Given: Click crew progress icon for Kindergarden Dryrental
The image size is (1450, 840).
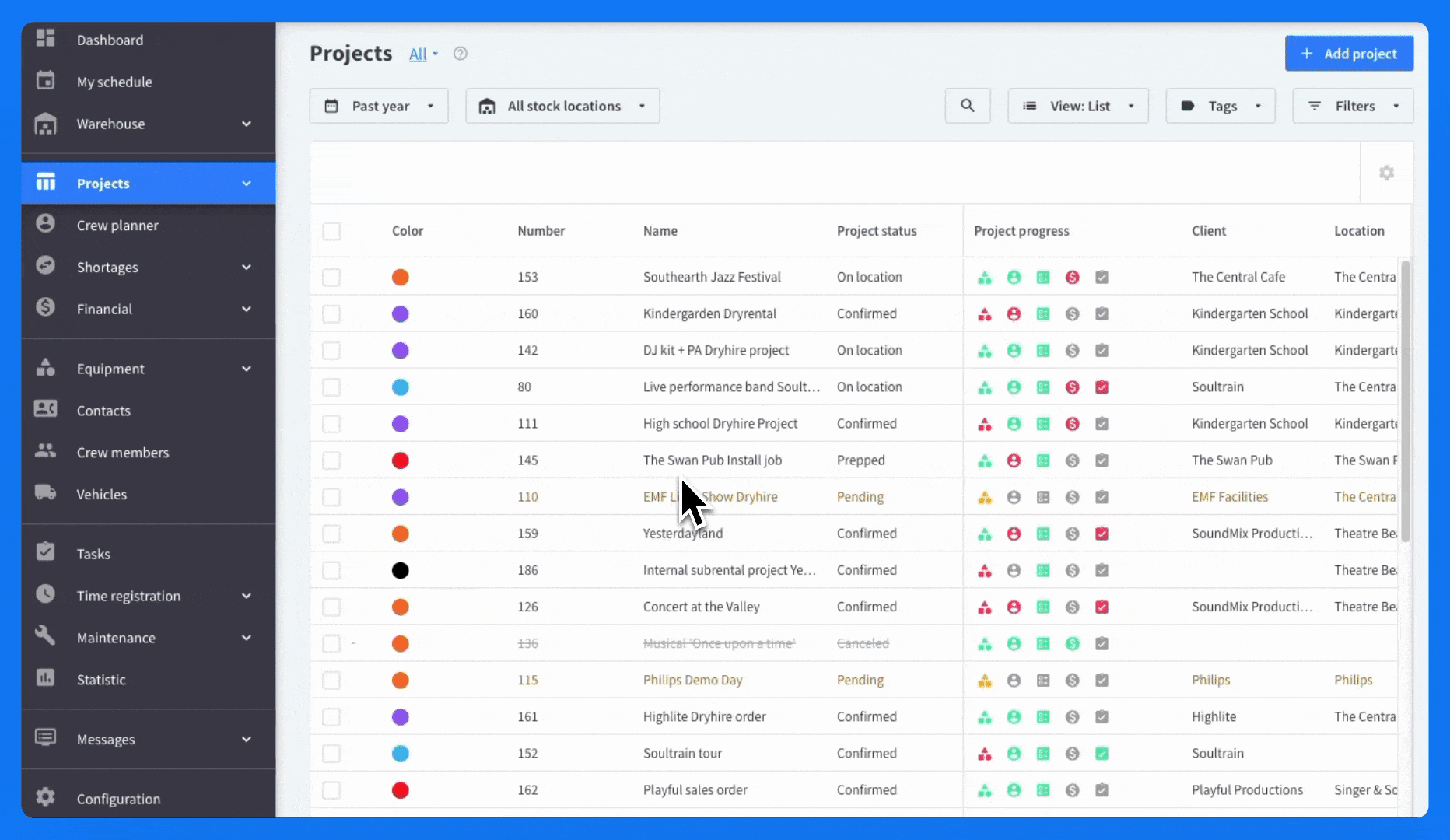Looking at the screenshot, I should click(1014, 314).
